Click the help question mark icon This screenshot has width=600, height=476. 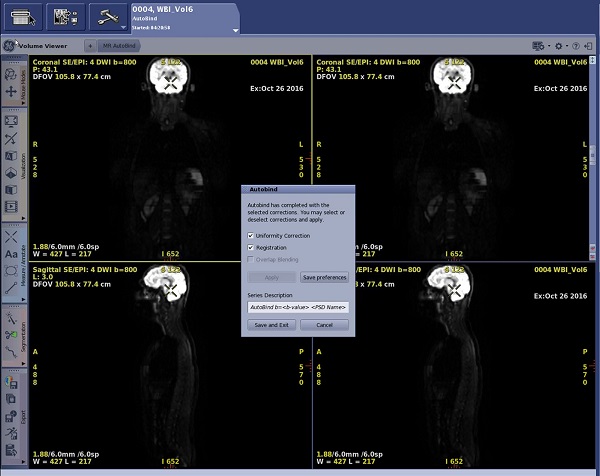(x=577, y=46)
